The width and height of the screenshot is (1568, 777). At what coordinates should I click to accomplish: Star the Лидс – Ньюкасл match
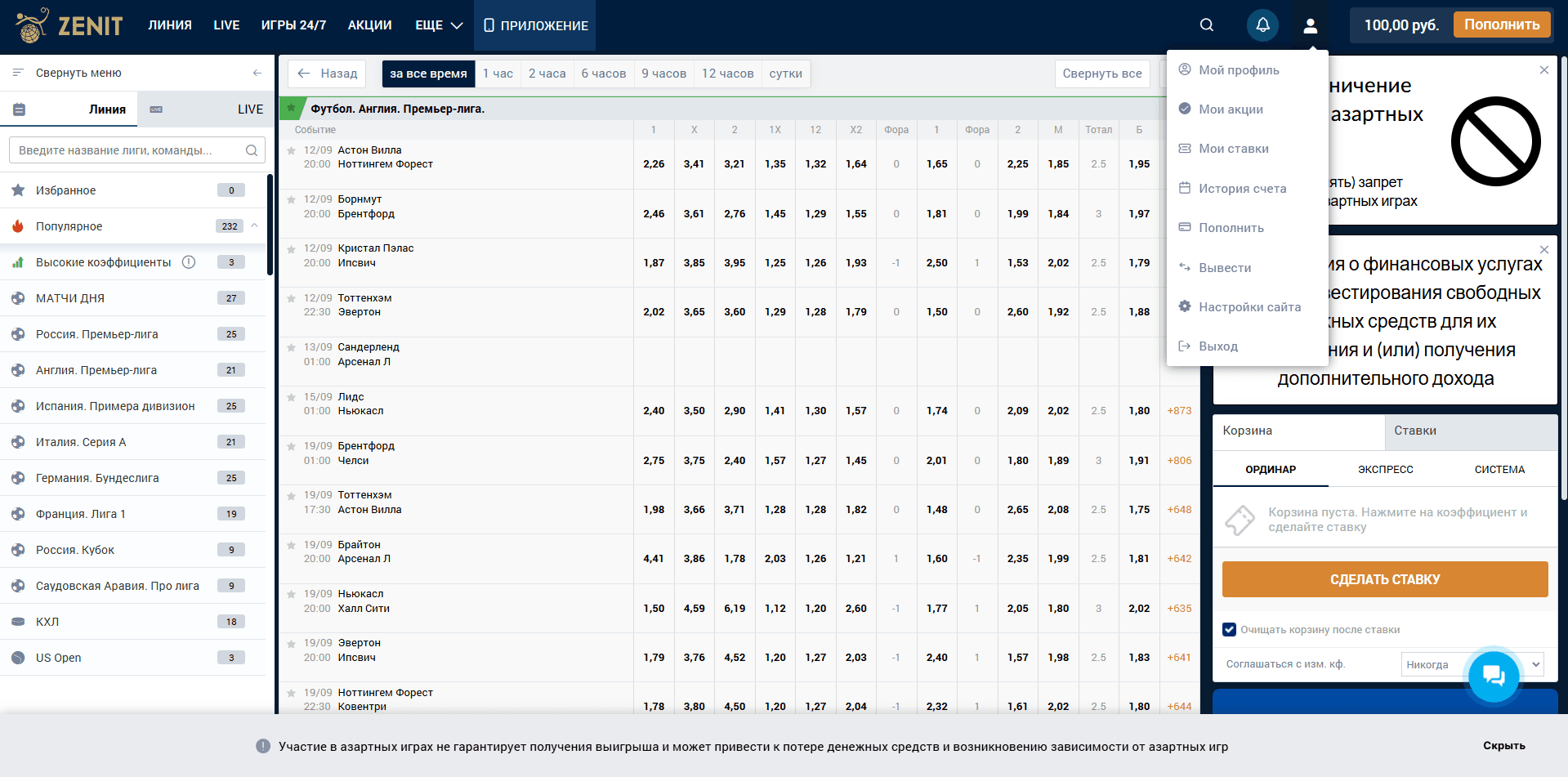(291, 398)
